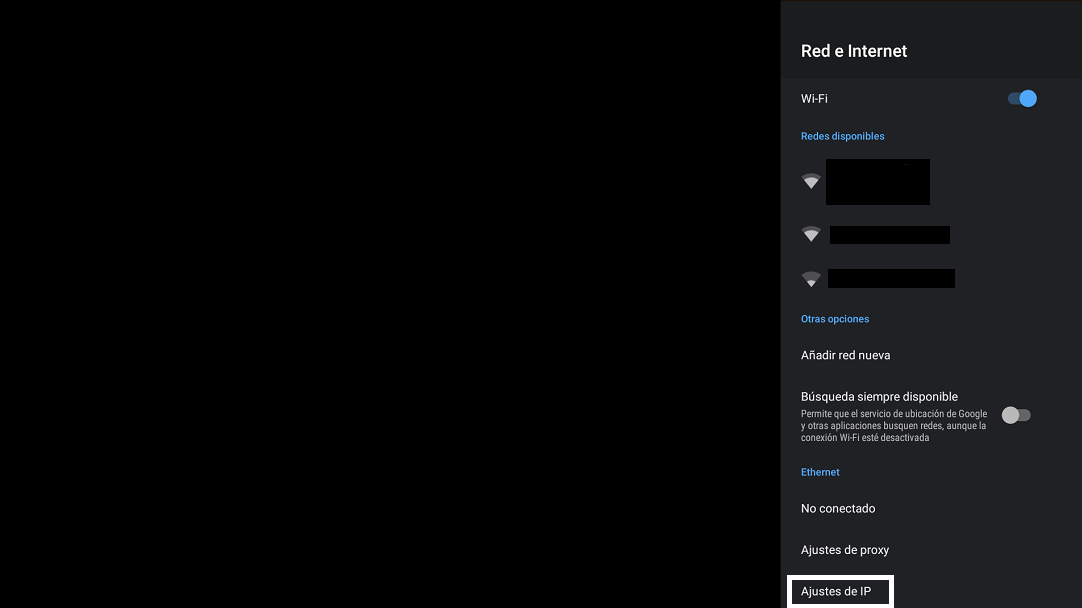The width and height of the screenshot is (1082, 608).
Task: Toggle the Wi-Fi switch off
Action: [1021, 99]
